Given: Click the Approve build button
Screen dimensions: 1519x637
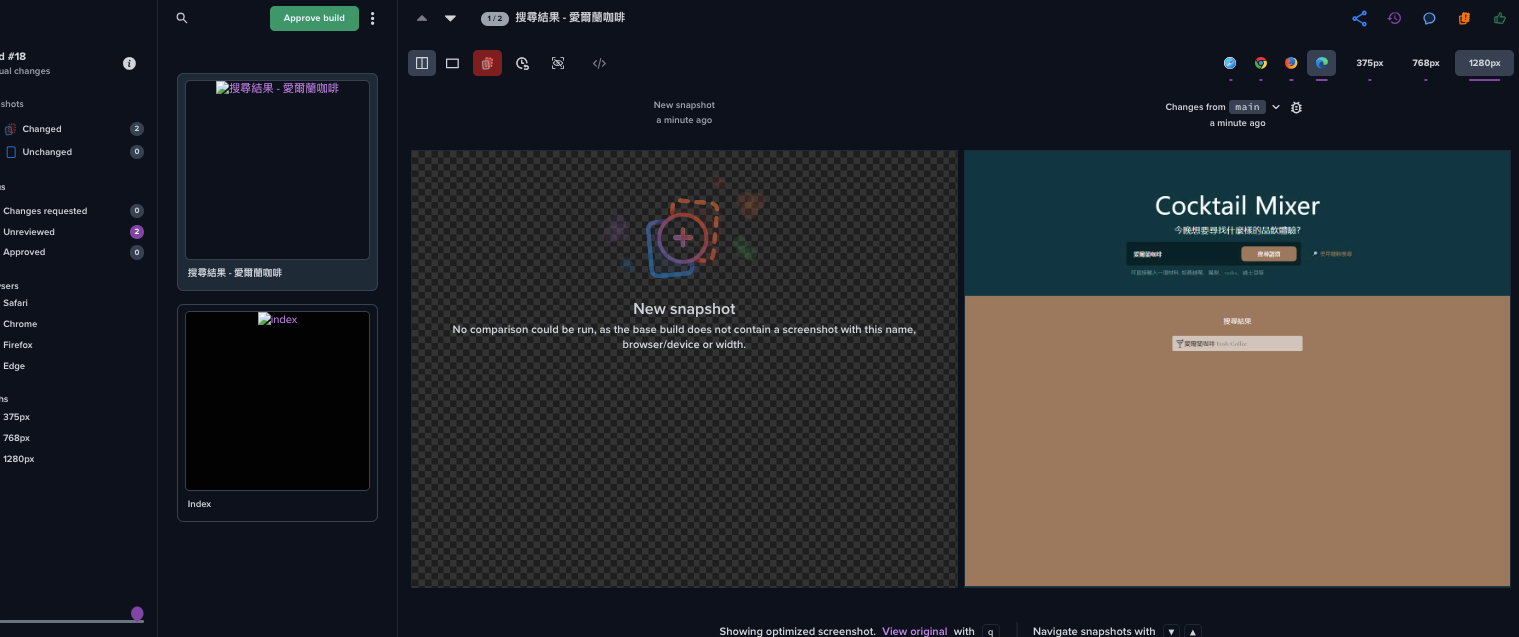Looking at the screenshot, I should (314, 18).
